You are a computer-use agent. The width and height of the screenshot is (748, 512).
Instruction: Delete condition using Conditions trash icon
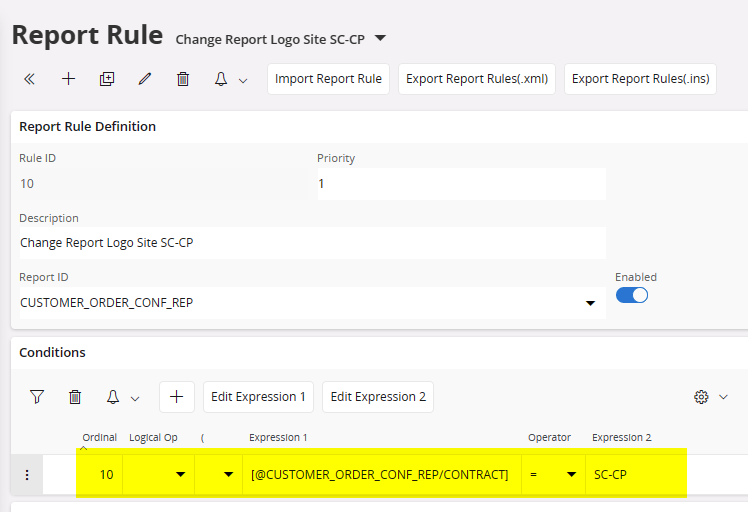75,397
